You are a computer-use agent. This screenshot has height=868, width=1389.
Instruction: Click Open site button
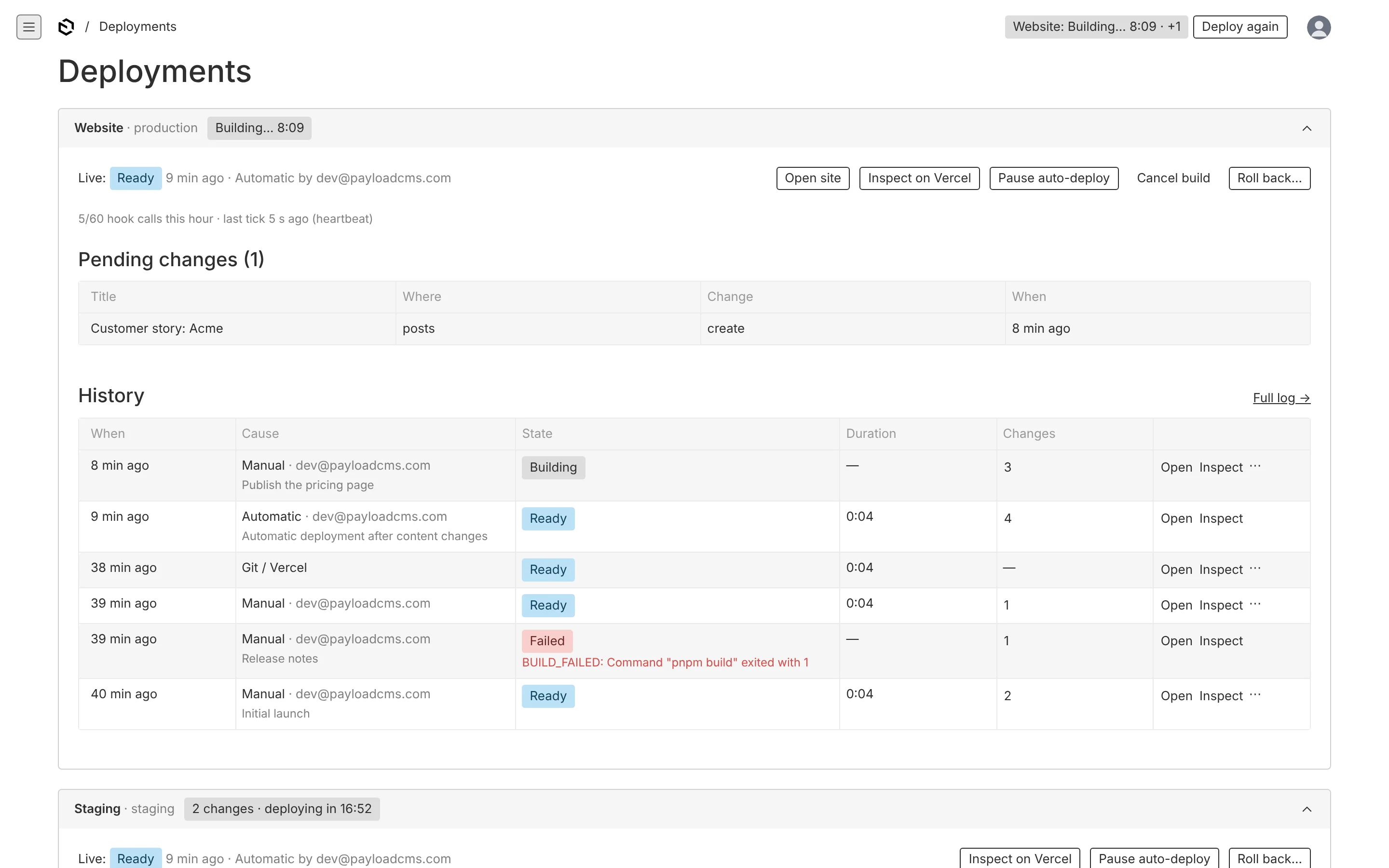click(x=812, y=178)
